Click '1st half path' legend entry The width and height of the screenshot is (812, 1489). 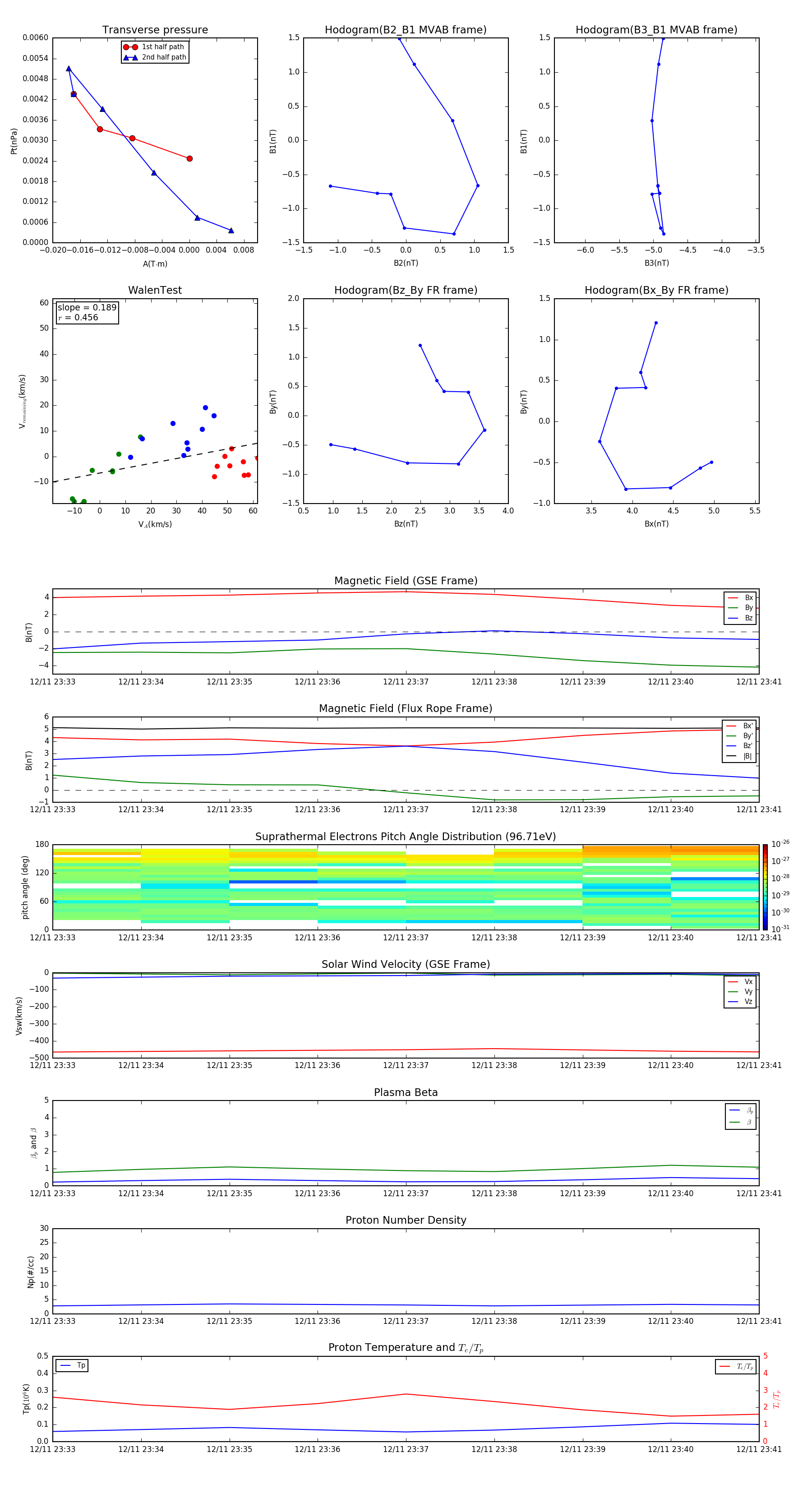click(x=154, y=47)
